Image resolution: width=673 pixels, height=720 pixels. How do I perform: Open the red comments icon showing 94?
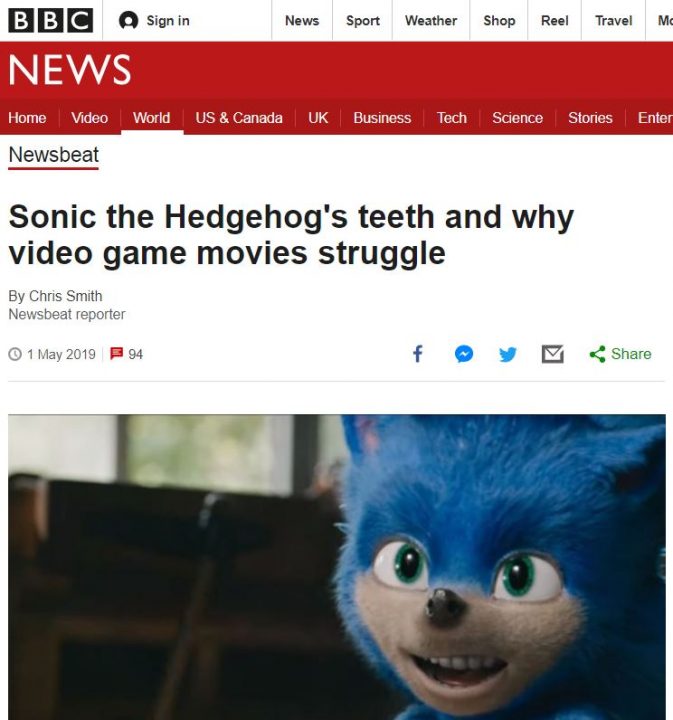coord(117,354)
